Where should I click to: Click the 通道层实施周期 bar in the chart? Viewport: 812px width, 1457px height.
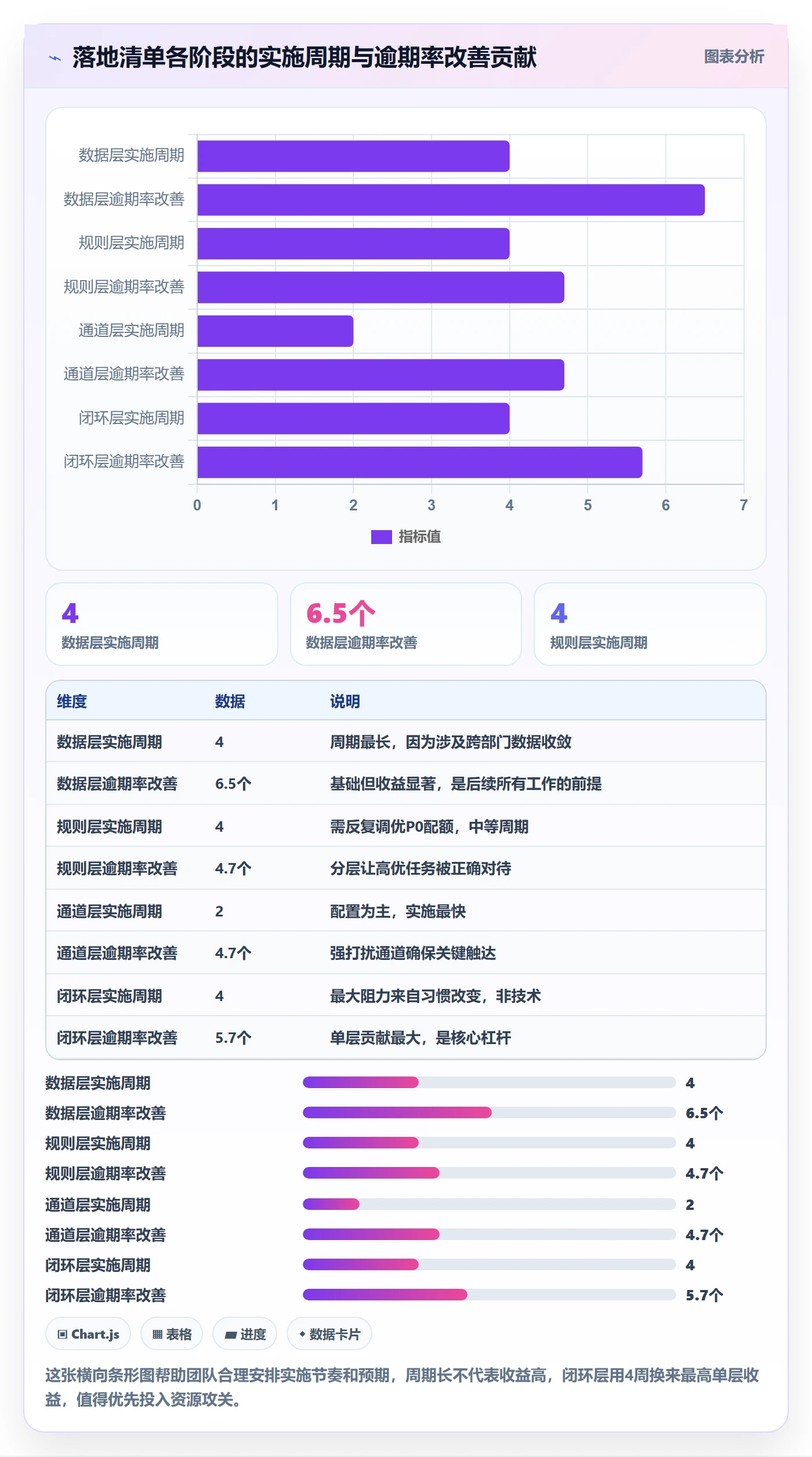click(x=275, y=331)
